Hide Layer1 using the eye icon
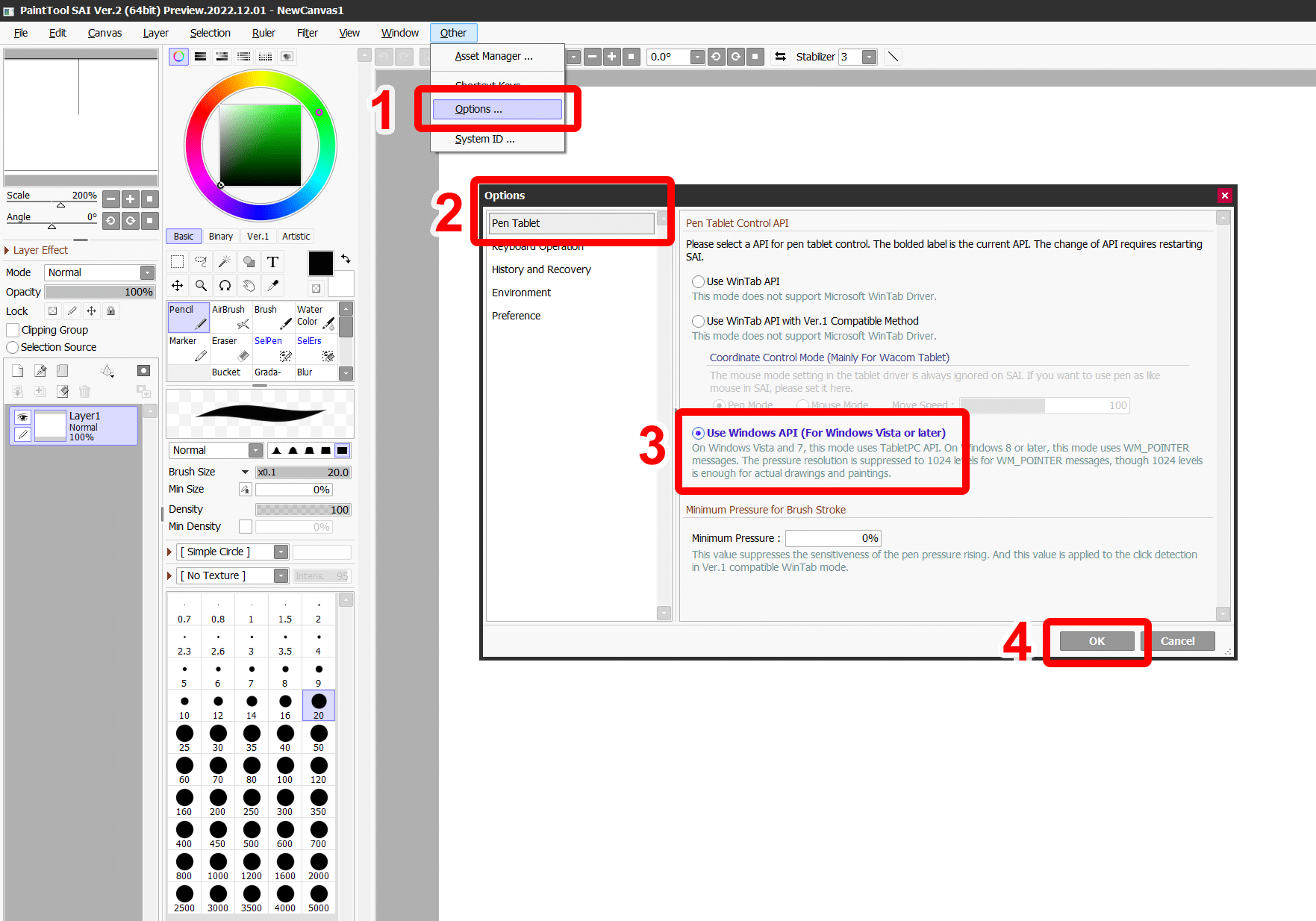 22,417
